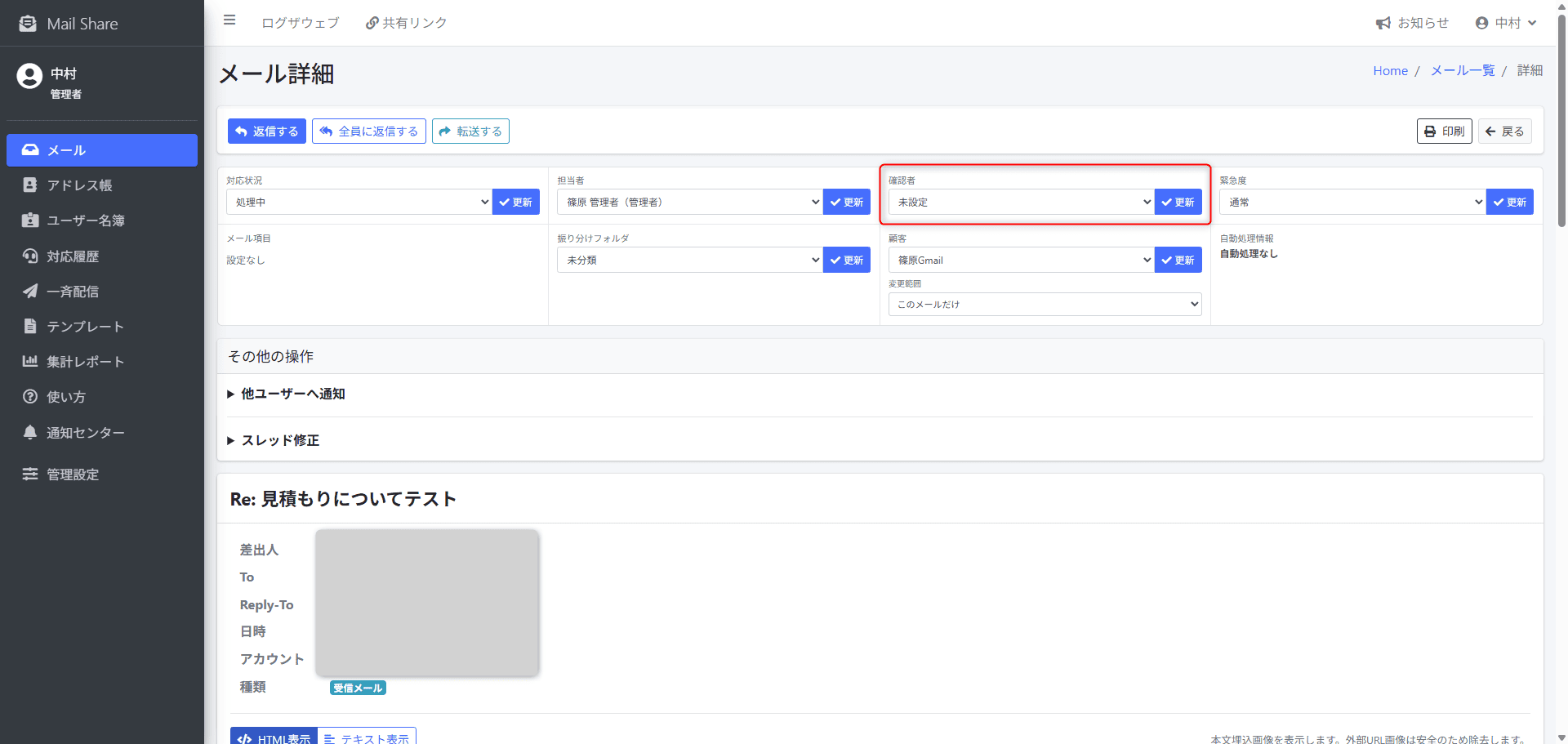Go to Home breadcrumb link
This screenshot has width=1568, height=744.
(1390, 71)
